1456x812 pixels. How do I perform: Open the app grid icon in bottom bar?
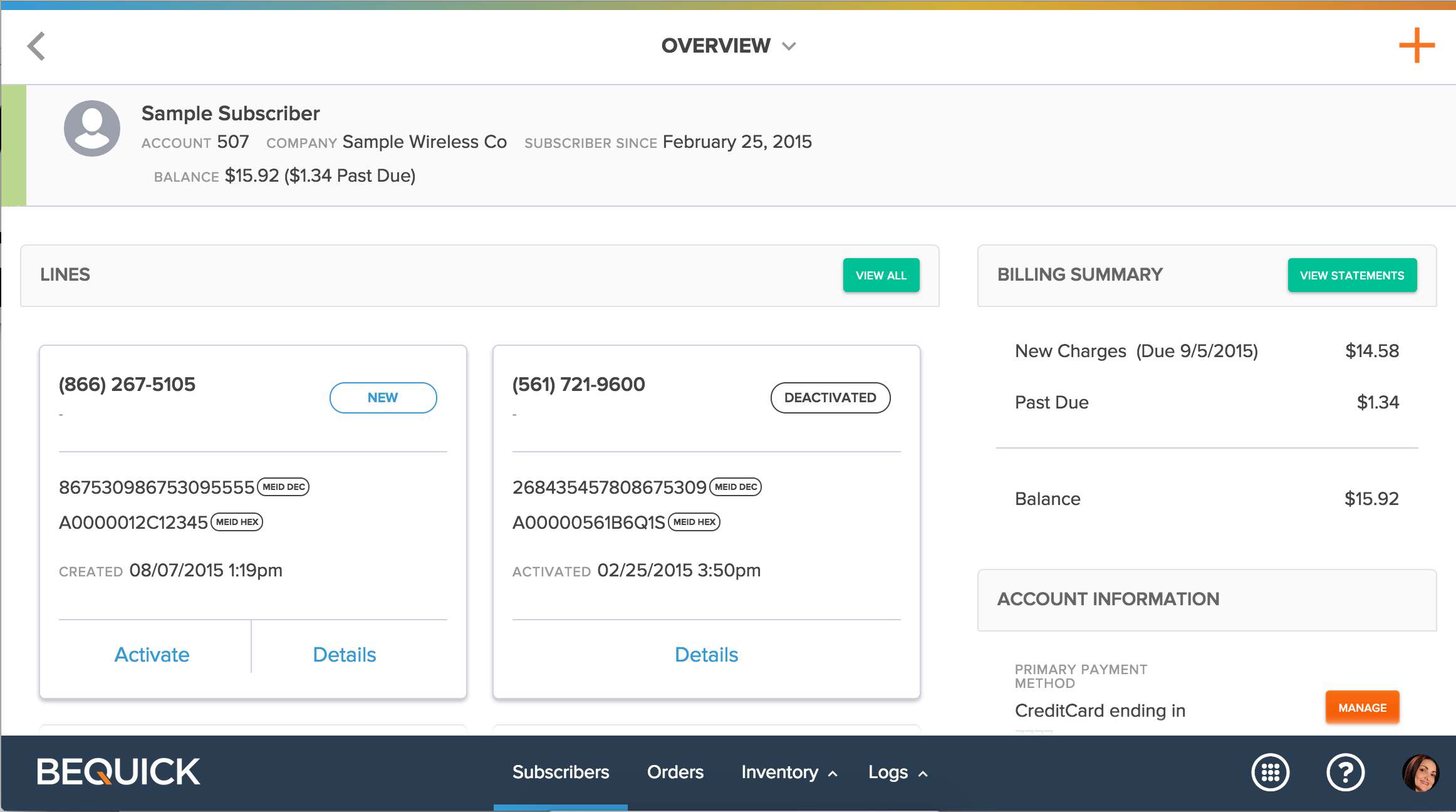[1270, 772]
